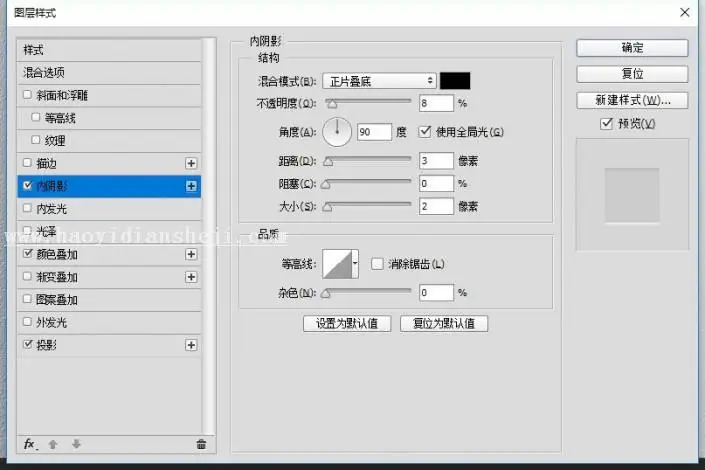Add another 内阴影 effect with plus icon
Screen dimensions: 705x470
[191, 186]
